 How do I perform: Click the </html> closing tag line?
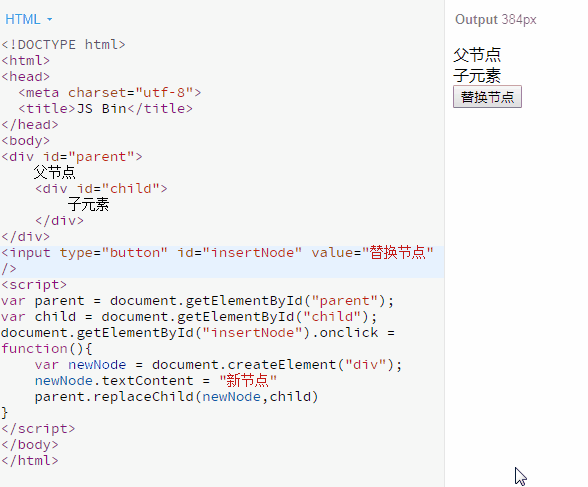pyautogui.click(x=30, y=461)
